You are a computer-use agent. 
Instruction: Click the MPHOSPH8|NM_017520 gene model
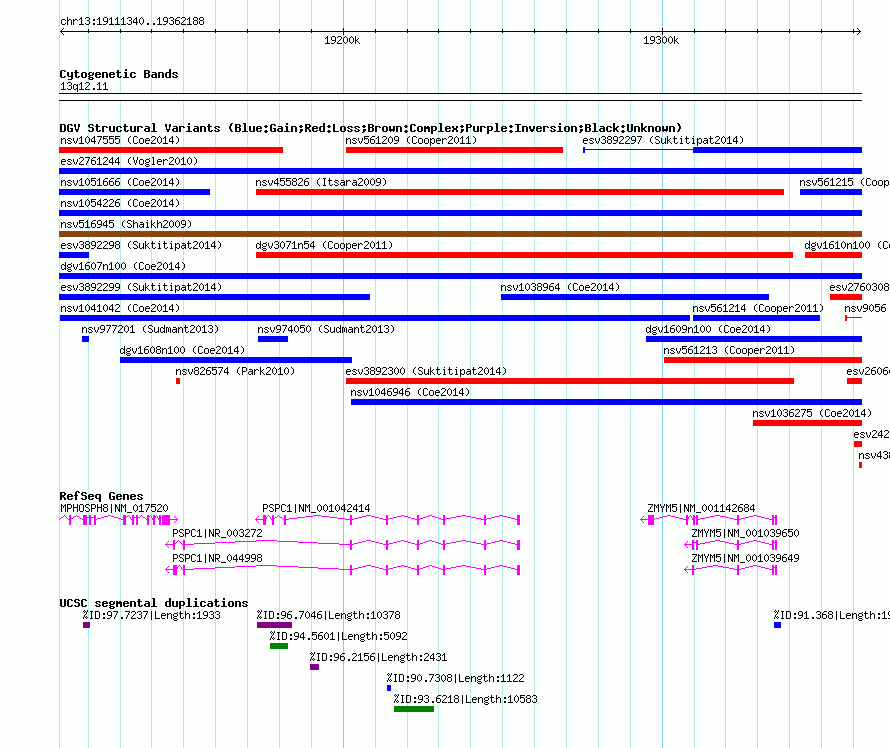(x=119, y=519)
